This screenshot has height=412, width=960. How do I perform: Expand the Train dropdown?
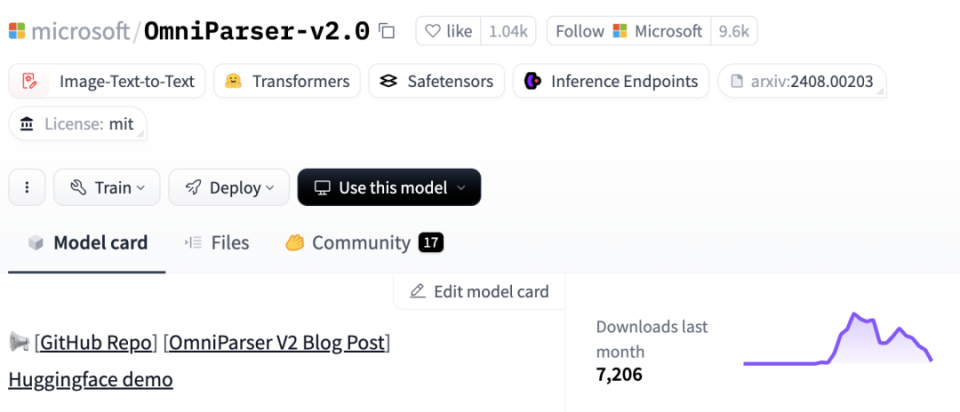(105, 187)
